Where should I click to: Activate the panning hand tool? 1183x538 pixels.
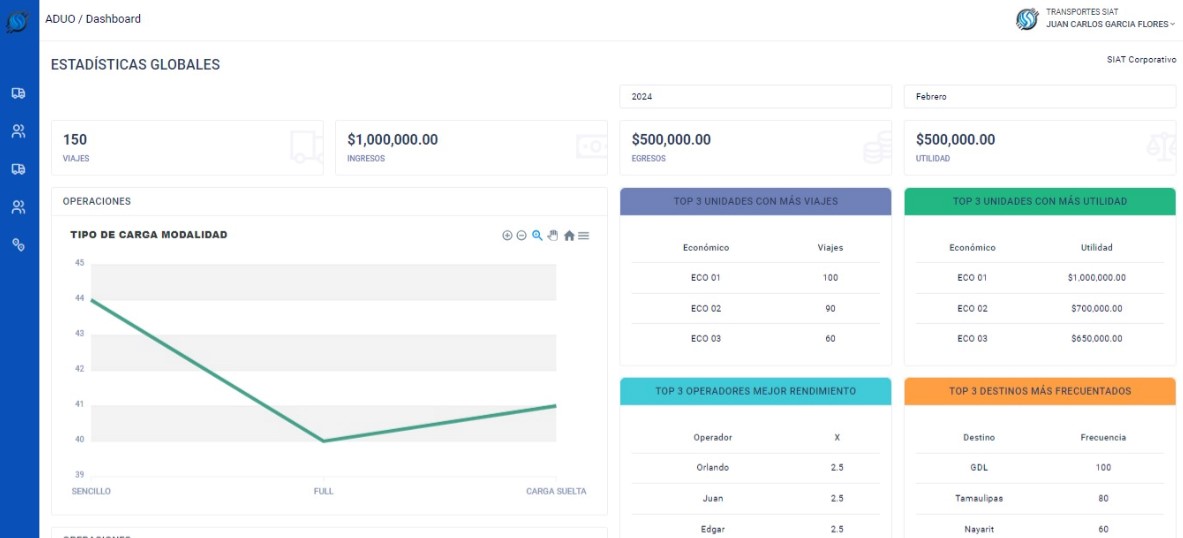tap(553, 235)
